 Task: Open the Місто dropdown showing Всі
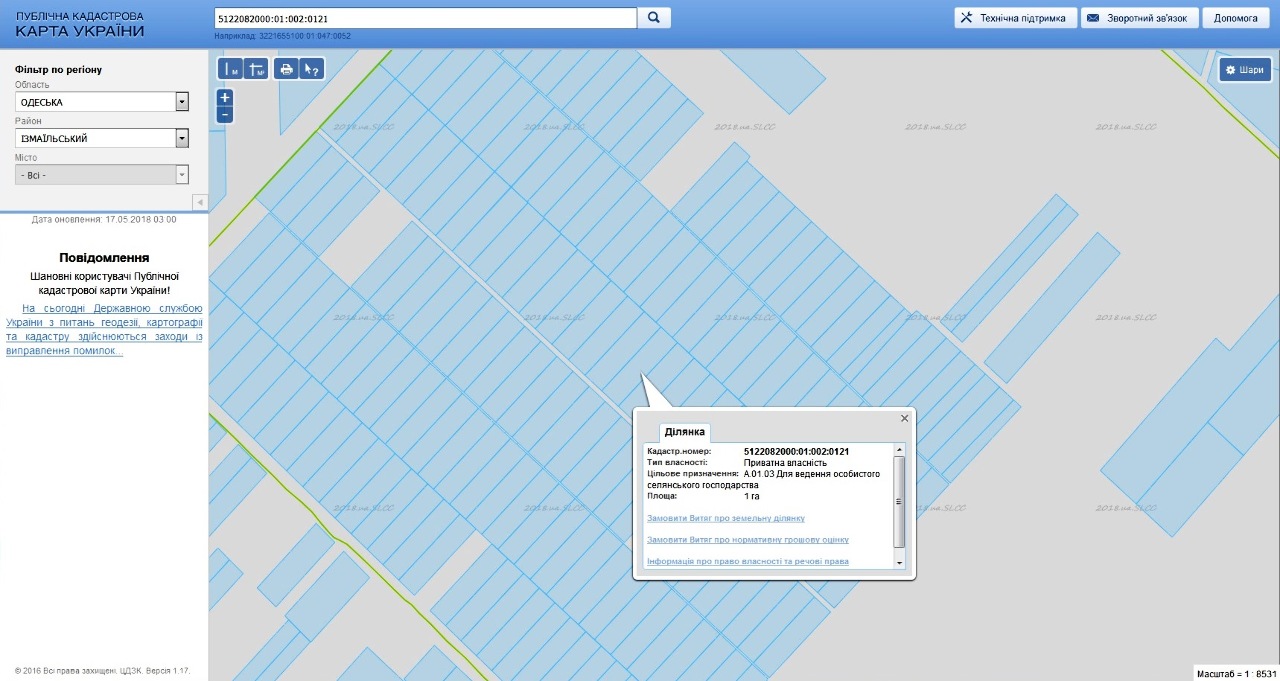102,175
